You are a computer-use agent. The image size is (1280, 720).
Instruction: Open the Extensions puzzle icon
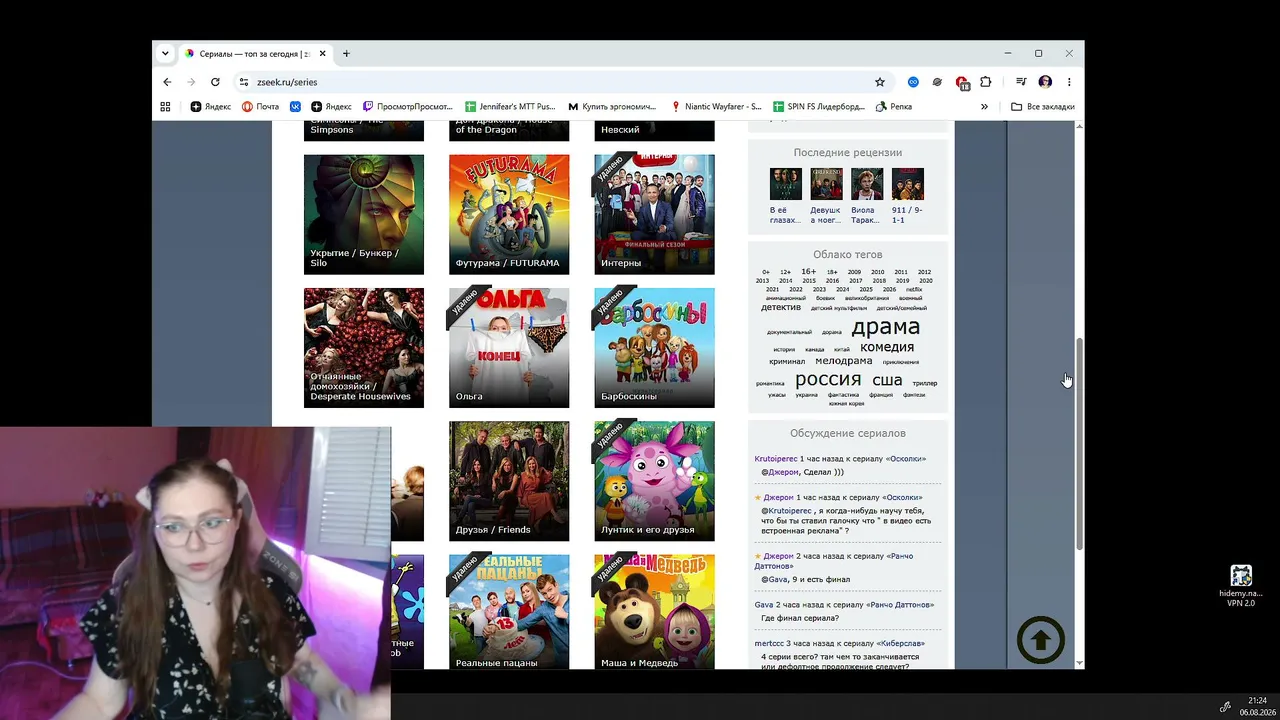985,82
